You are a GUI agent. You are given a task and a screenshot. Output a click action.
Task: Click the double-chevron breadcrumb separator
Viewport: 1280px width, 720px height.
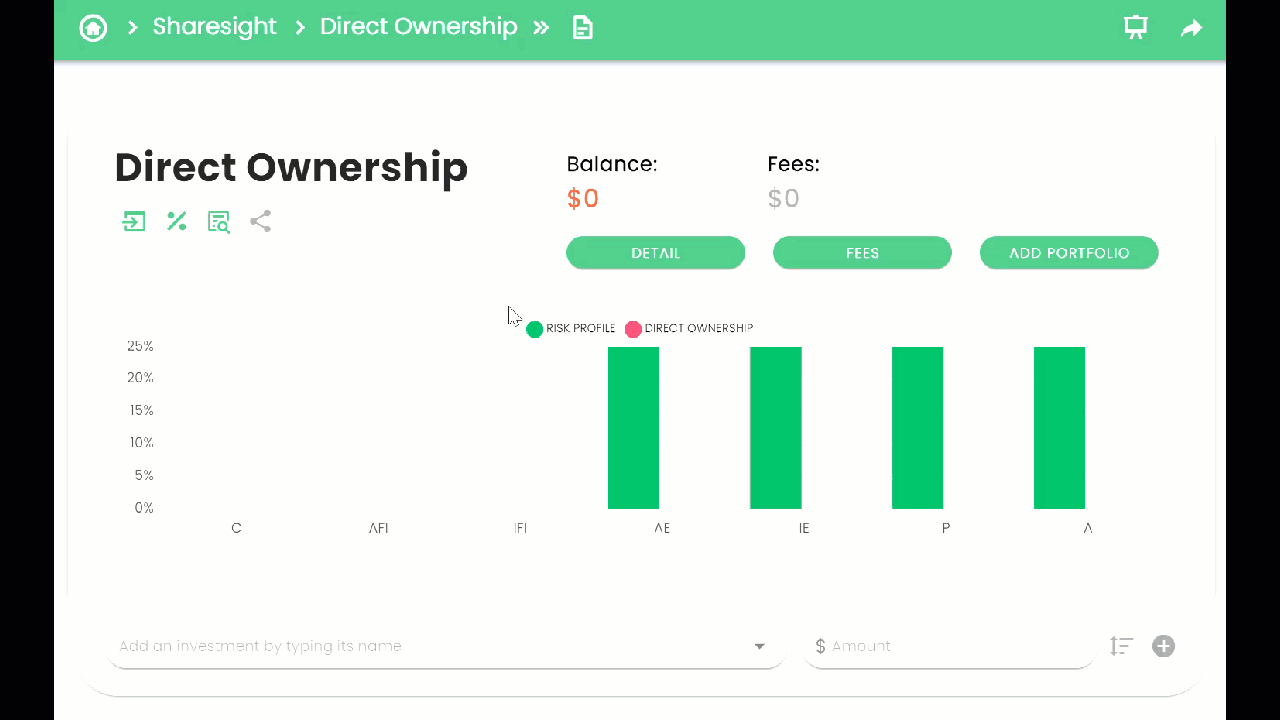point(541,28)
